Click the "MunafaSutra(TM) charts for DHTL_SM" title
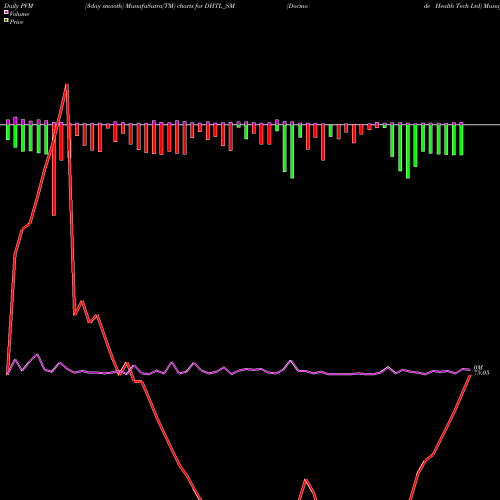The height and width of the screenshot is (500, 500). [x=180, y=6]
